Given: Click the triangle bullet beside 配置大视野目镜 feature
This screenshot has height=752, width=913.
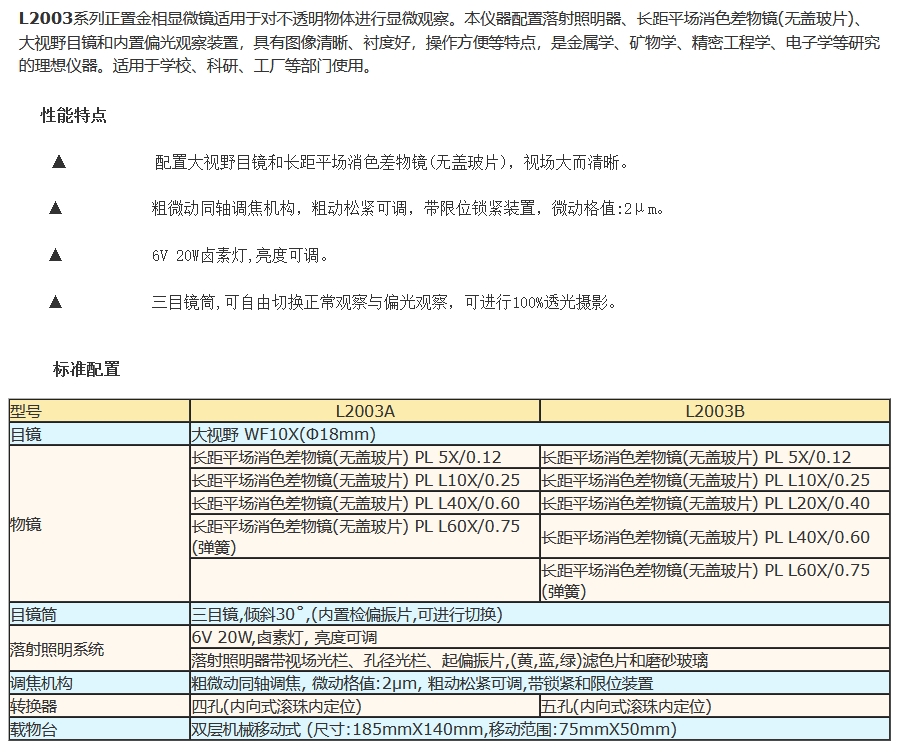Looking at the screenshot, I should 58,162.
